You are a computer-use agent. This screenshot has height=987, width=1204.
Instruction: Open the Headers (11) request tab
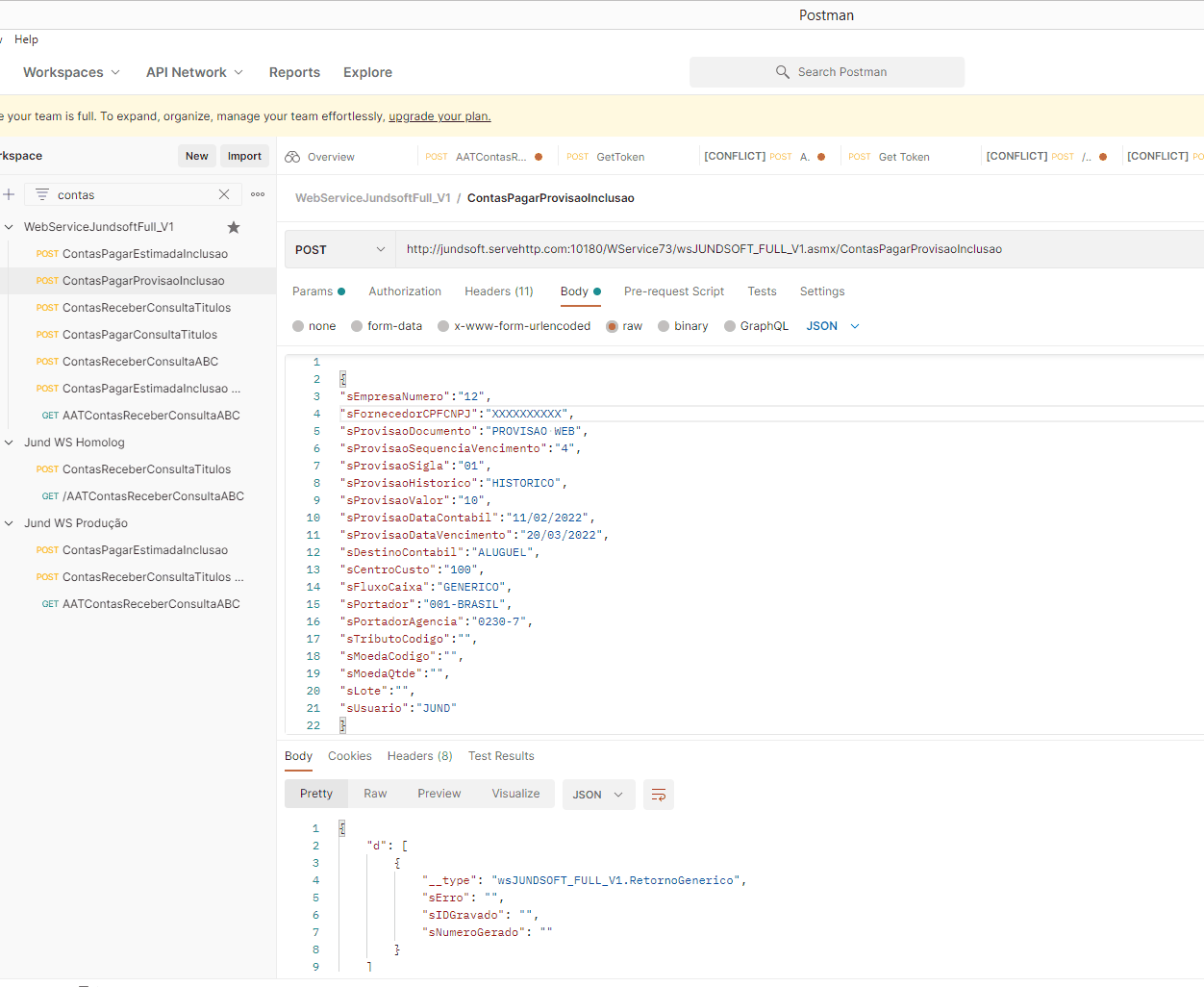pyautogui.click(x=498, y=291)
